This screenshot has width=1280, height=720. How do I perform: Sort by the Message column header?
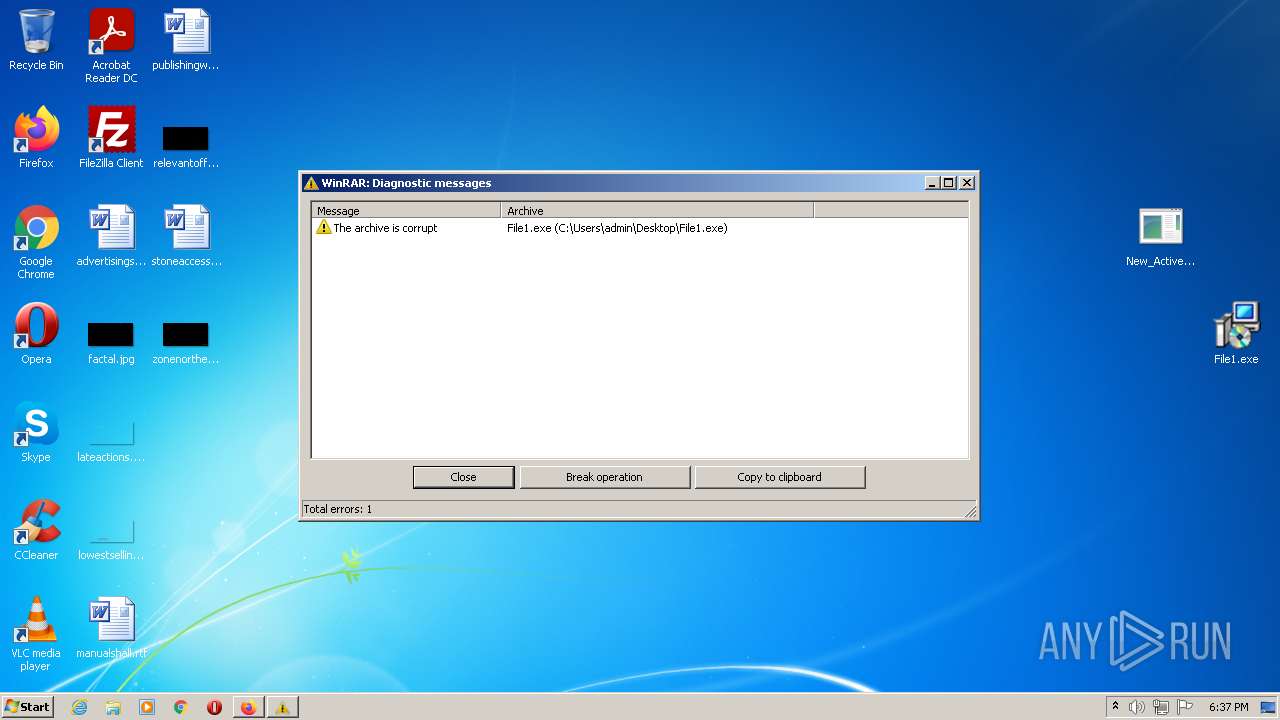coord(406,211)
